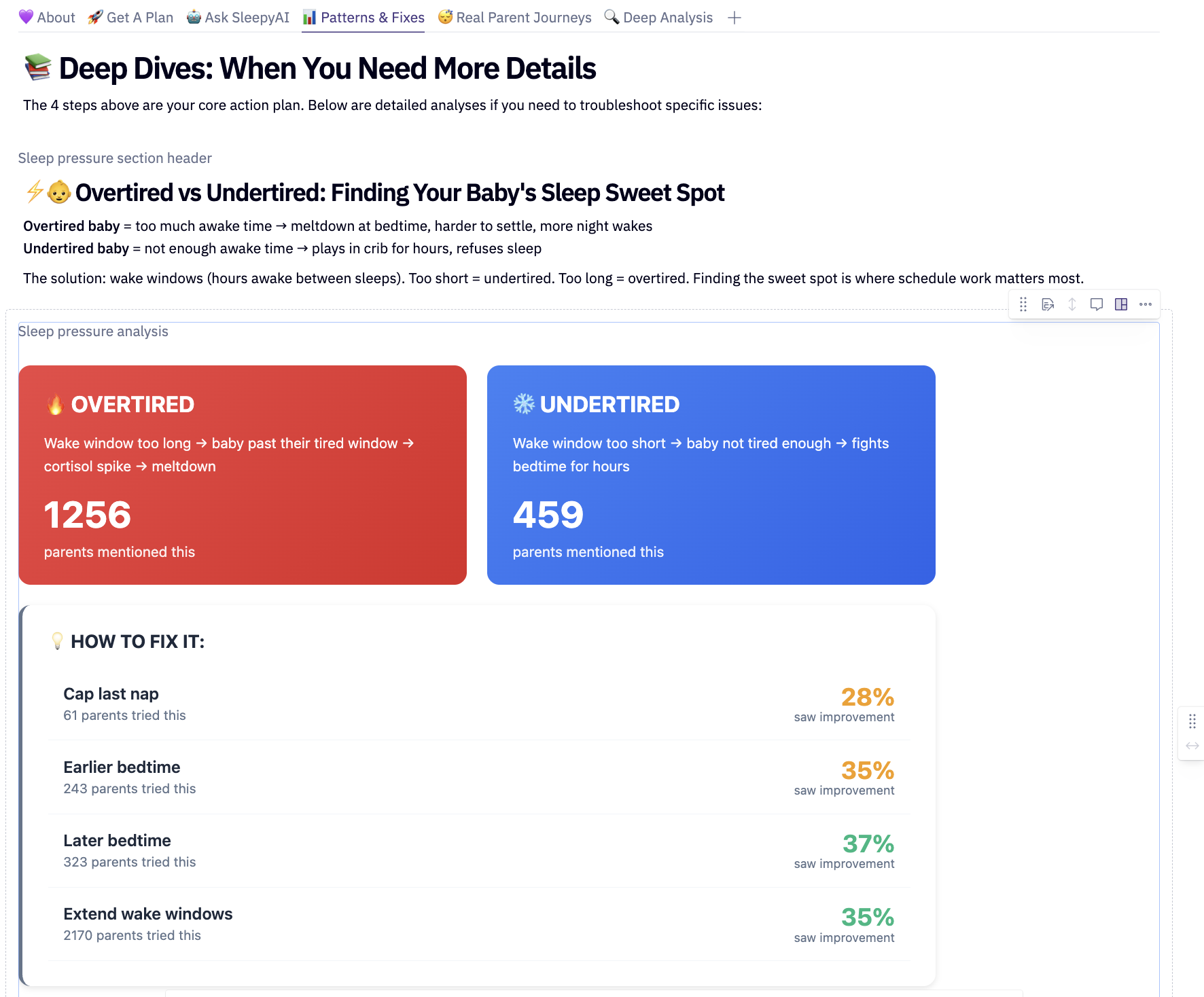Open the About tab
Screen dimensions: 1204x997
[x=47, y=18]
